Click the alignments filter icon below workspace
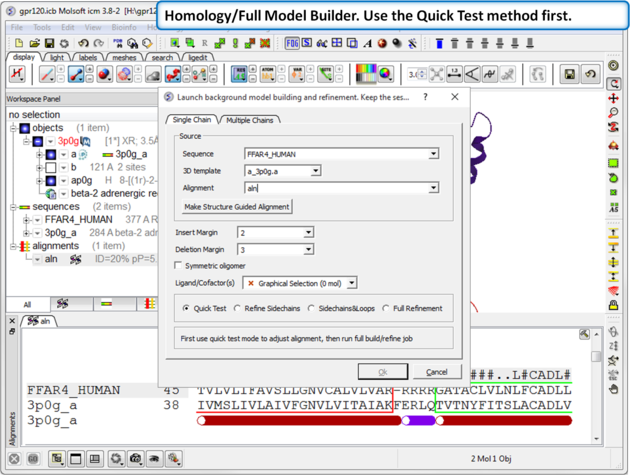630x475 pixels. [x=148, y=304]
